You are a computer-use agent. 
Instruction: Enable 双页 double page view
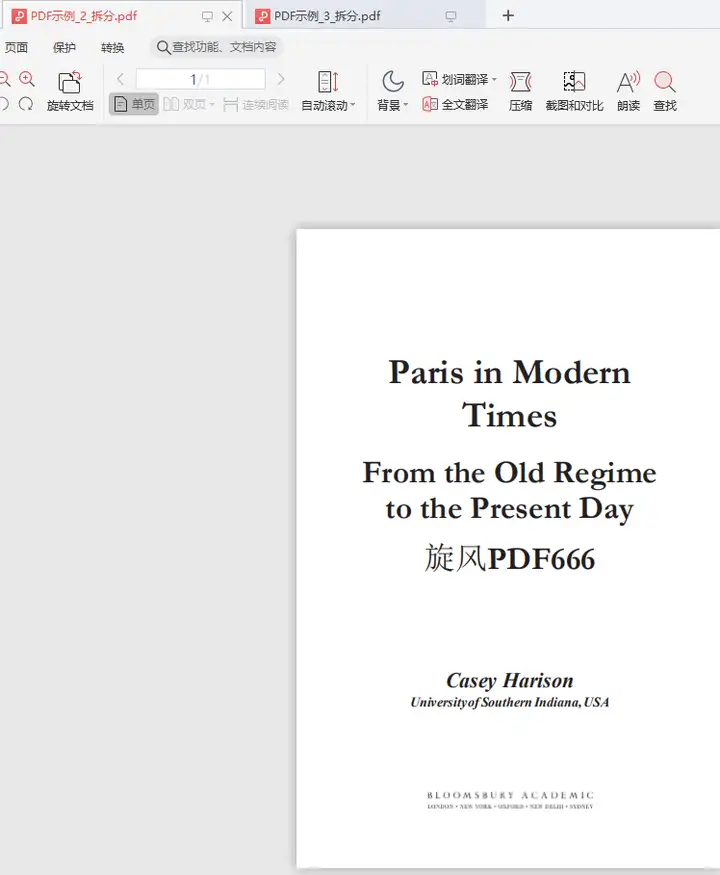coord(185,104)
